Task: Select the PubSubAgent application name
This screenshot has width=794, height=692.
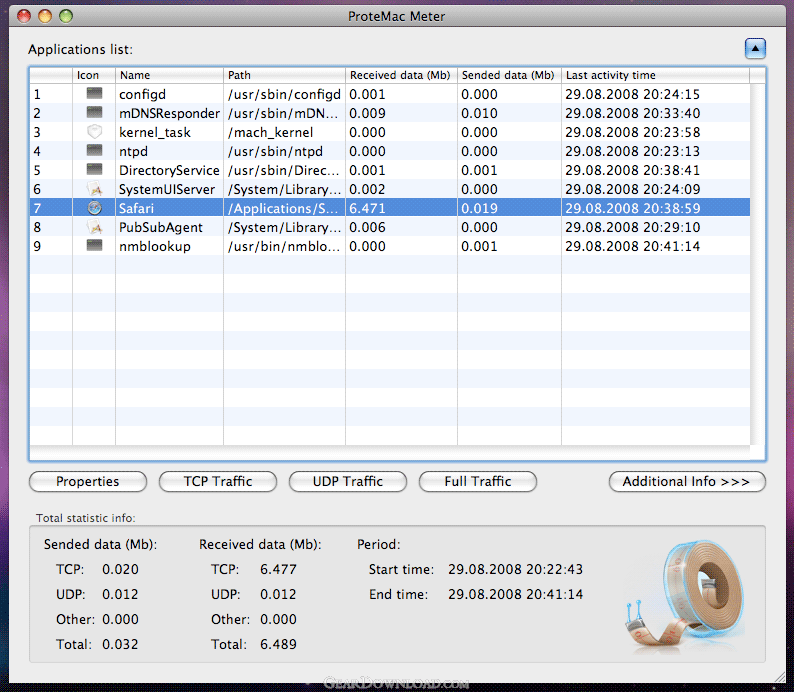Action: (x=161, y=228)
